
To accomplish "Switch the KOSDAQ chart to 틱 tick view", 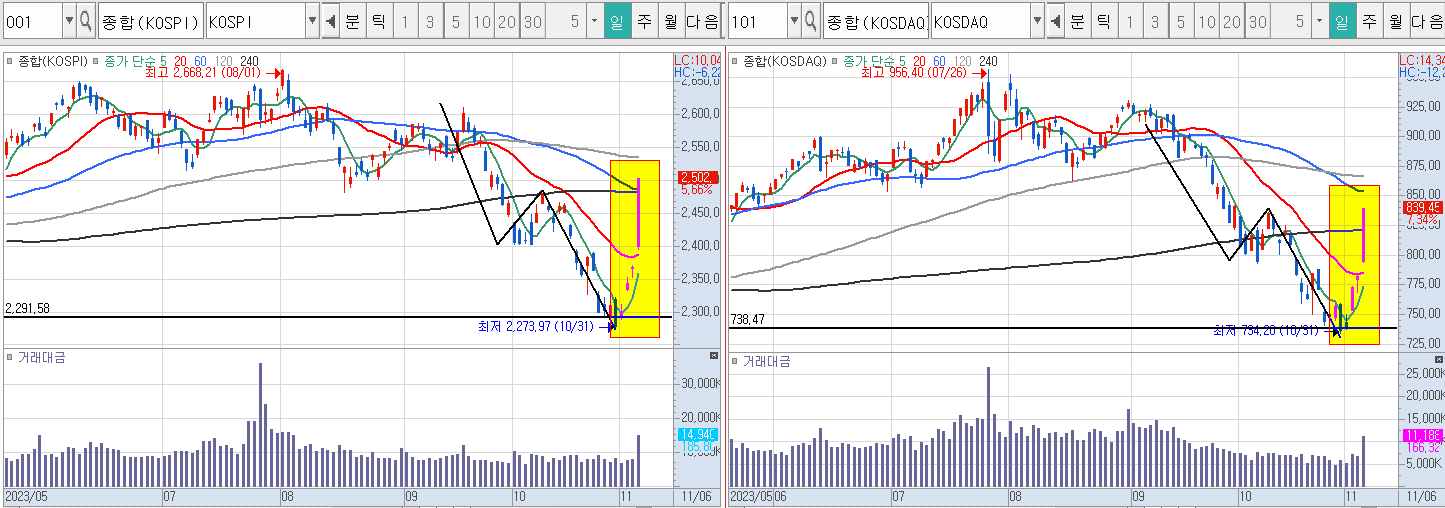I will click(x=1102, y=21).
